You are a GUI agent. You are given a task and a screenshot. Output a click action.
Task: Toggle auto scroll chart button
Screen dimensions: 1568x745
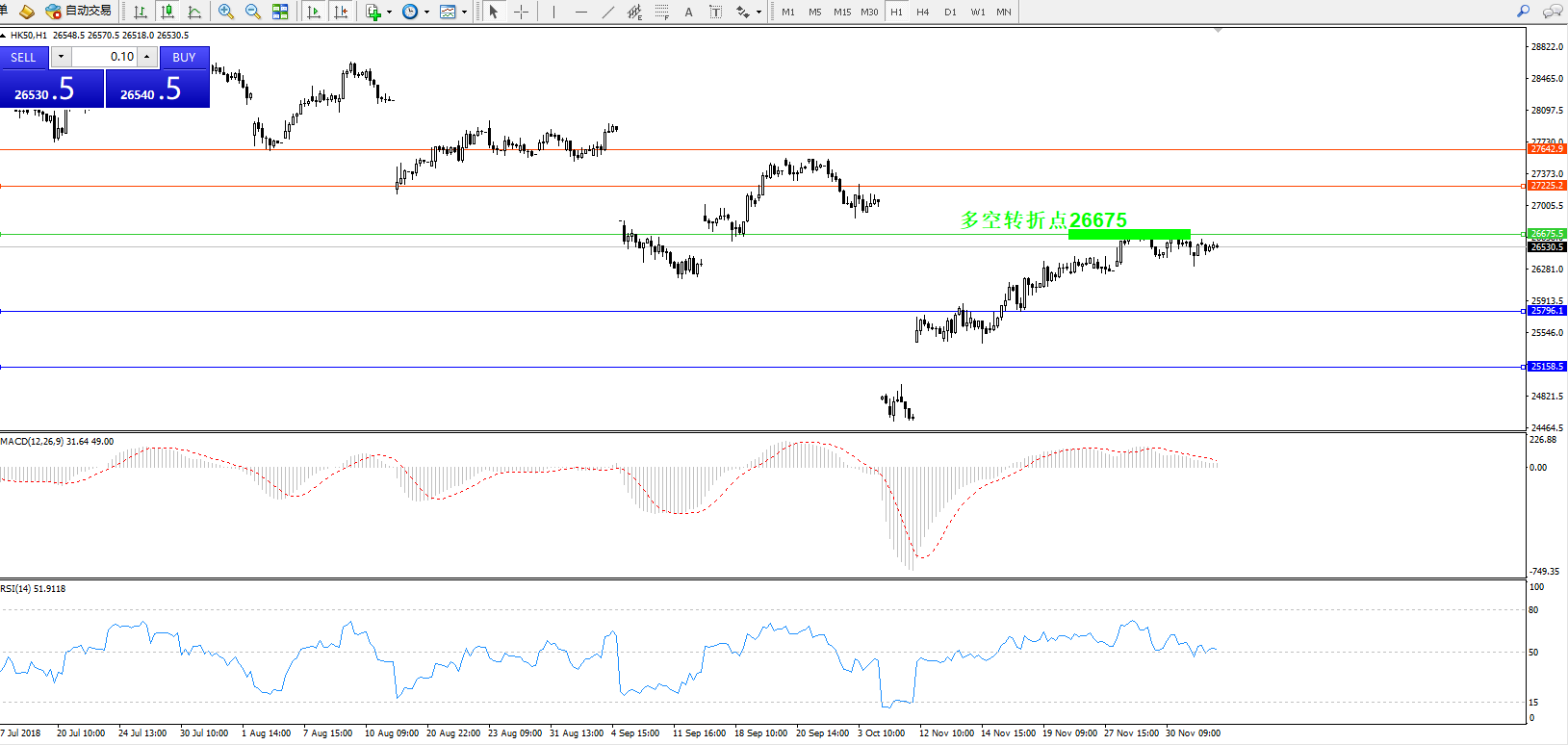click(x=314, y=12)
